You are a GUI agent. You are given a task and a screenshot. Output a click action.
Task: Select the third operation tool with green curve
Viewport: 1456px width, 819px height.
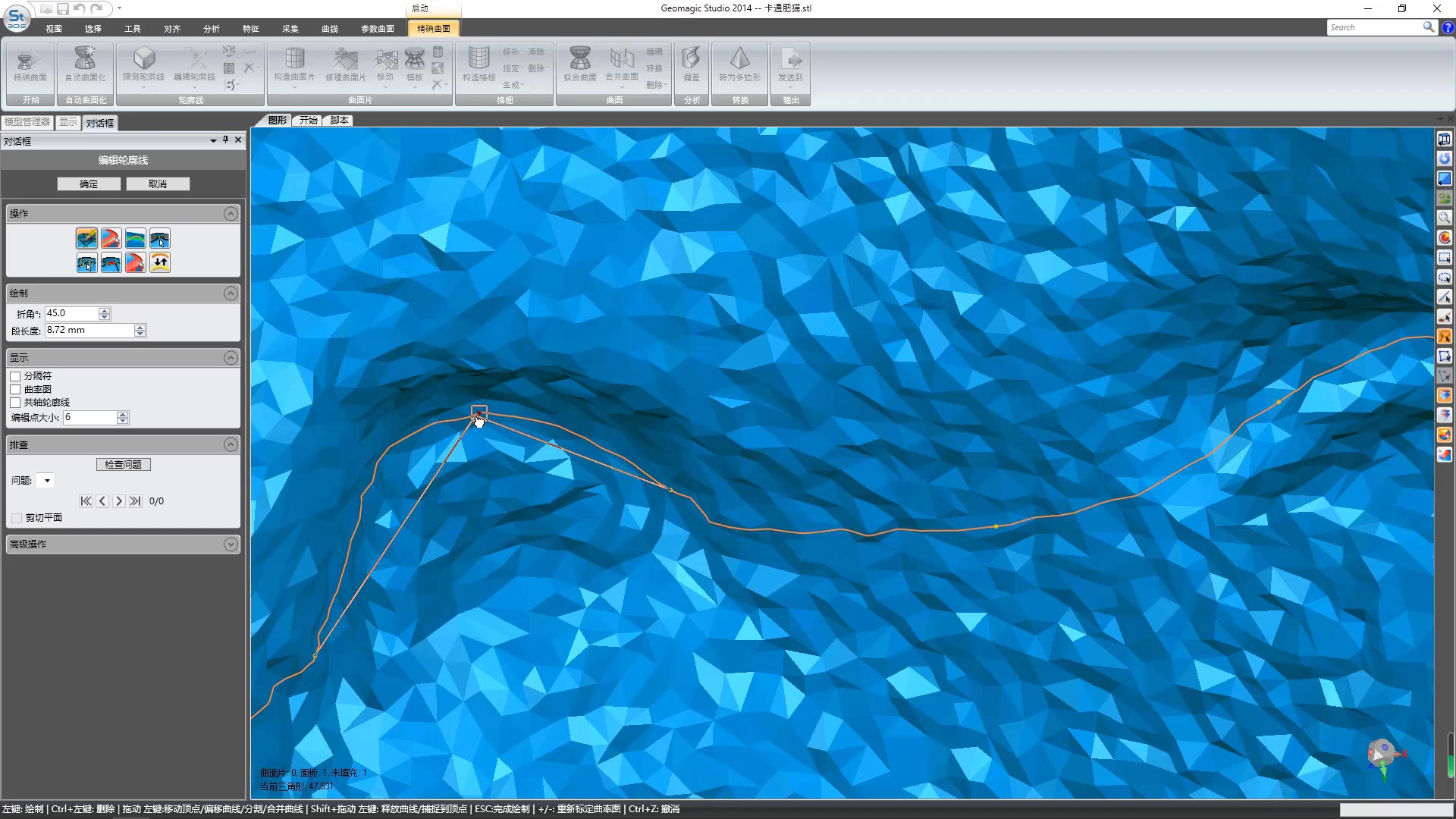[136, 239]
